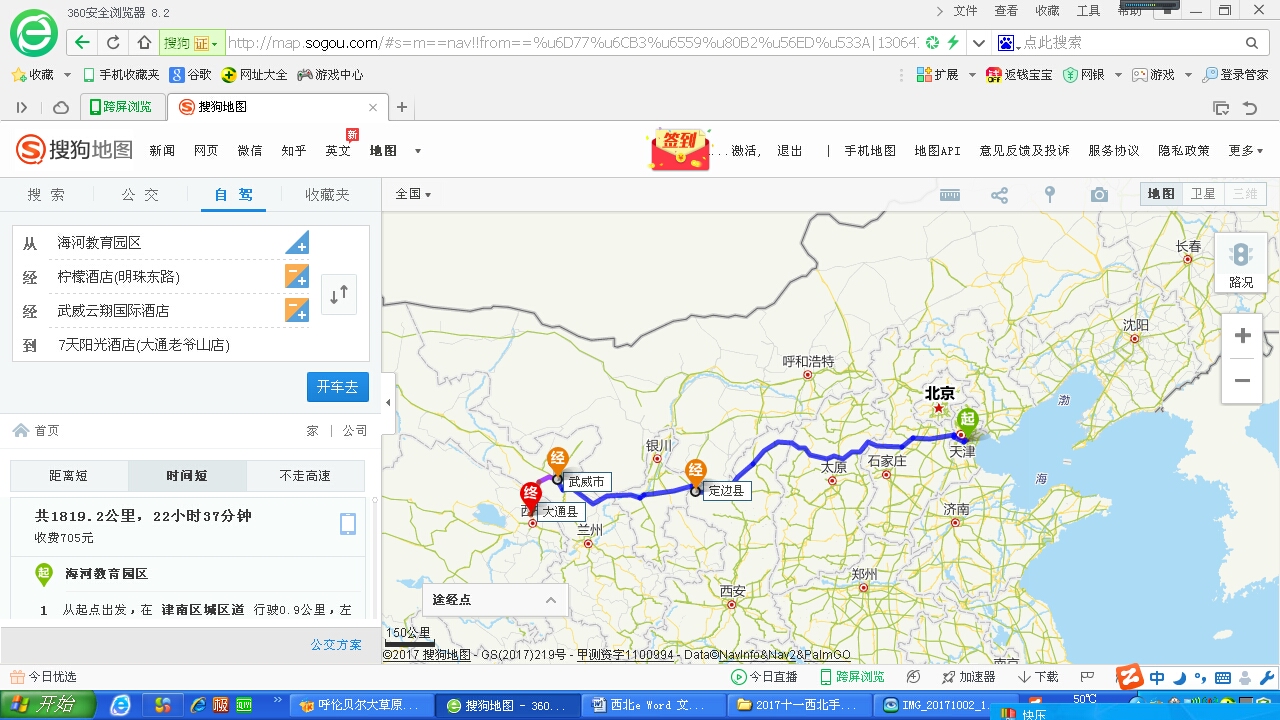1280x720 pixels.
Task: Switch map view to 卫星 satellite
Action: pyautogui.click(x=1202, y=194)
